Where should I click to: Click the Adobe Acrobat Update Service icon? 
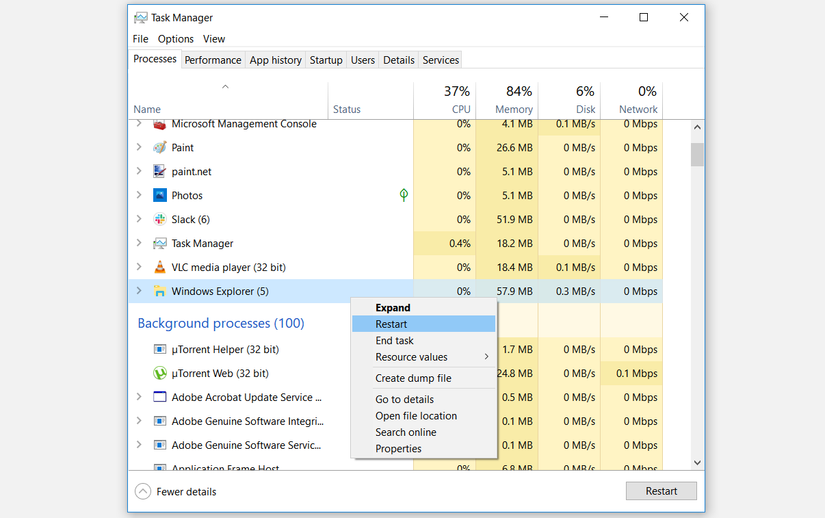[159, 397]
